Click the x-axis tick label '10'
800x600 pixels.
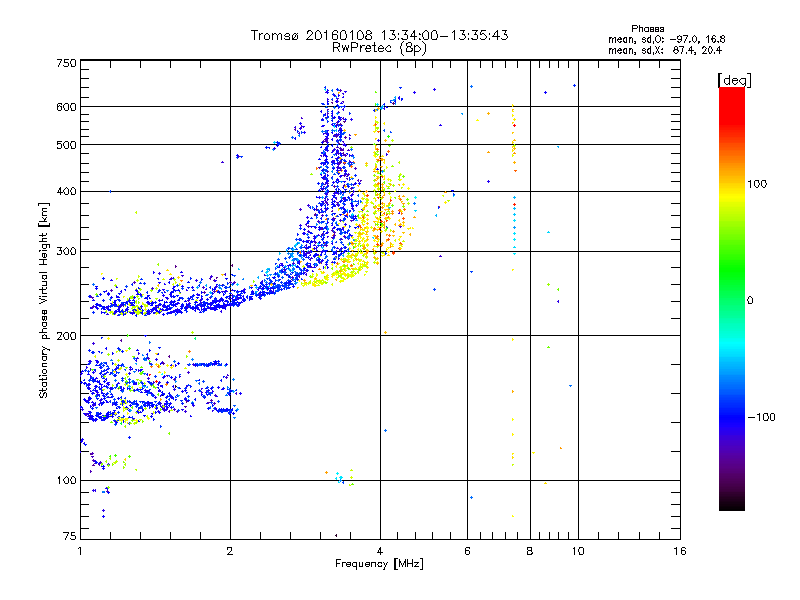click(578, 551)
